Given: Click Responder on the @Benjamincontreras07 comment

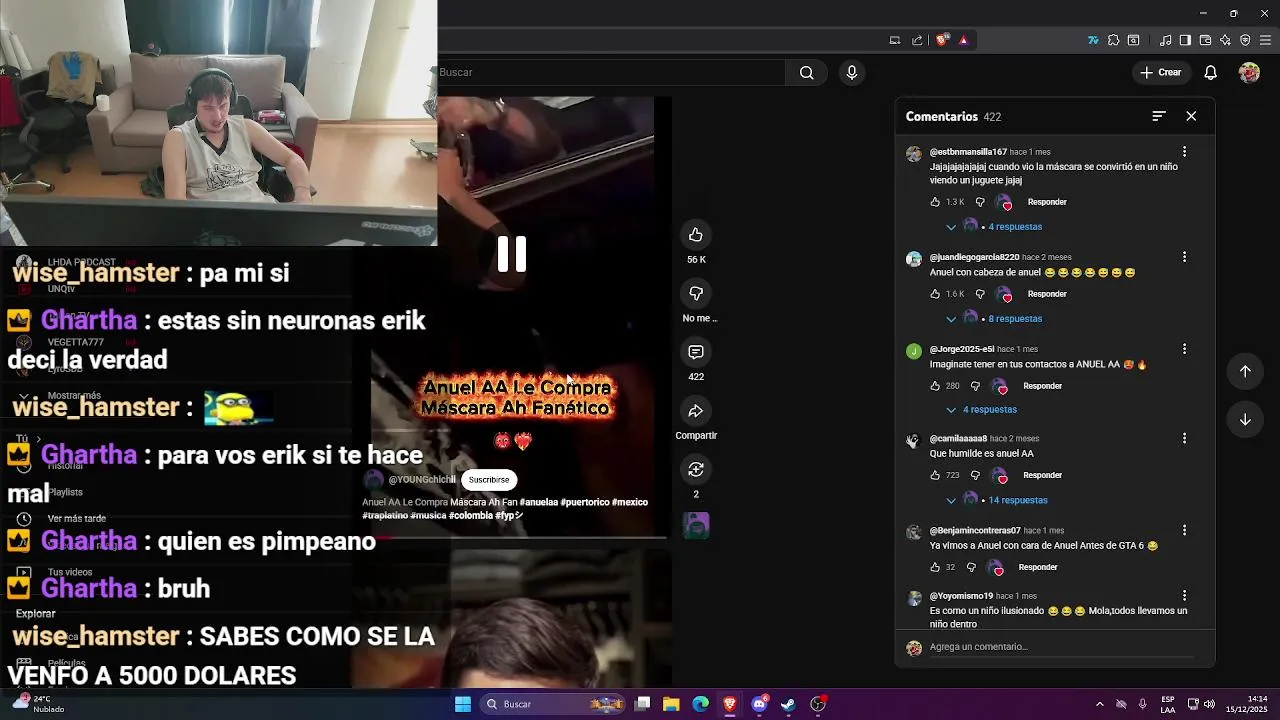Looking at the screenshot, I should point(1038,567).
